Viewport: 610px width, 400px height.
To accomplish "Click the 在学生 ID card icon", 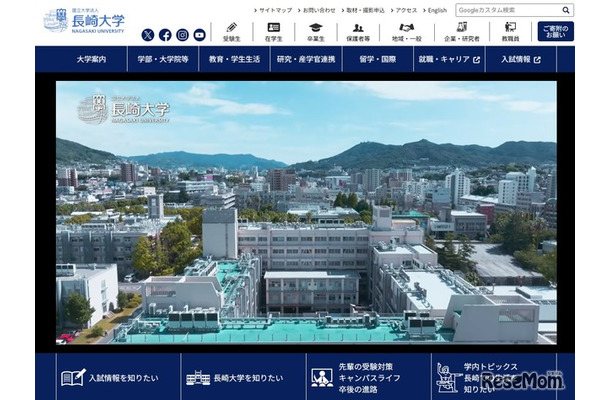I will (274, 27).
